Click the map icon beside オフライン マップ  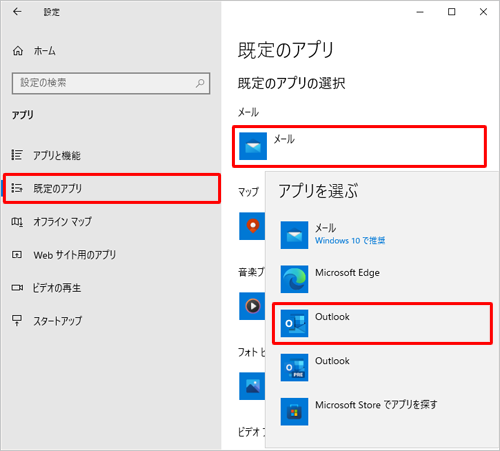coord(17,221)
